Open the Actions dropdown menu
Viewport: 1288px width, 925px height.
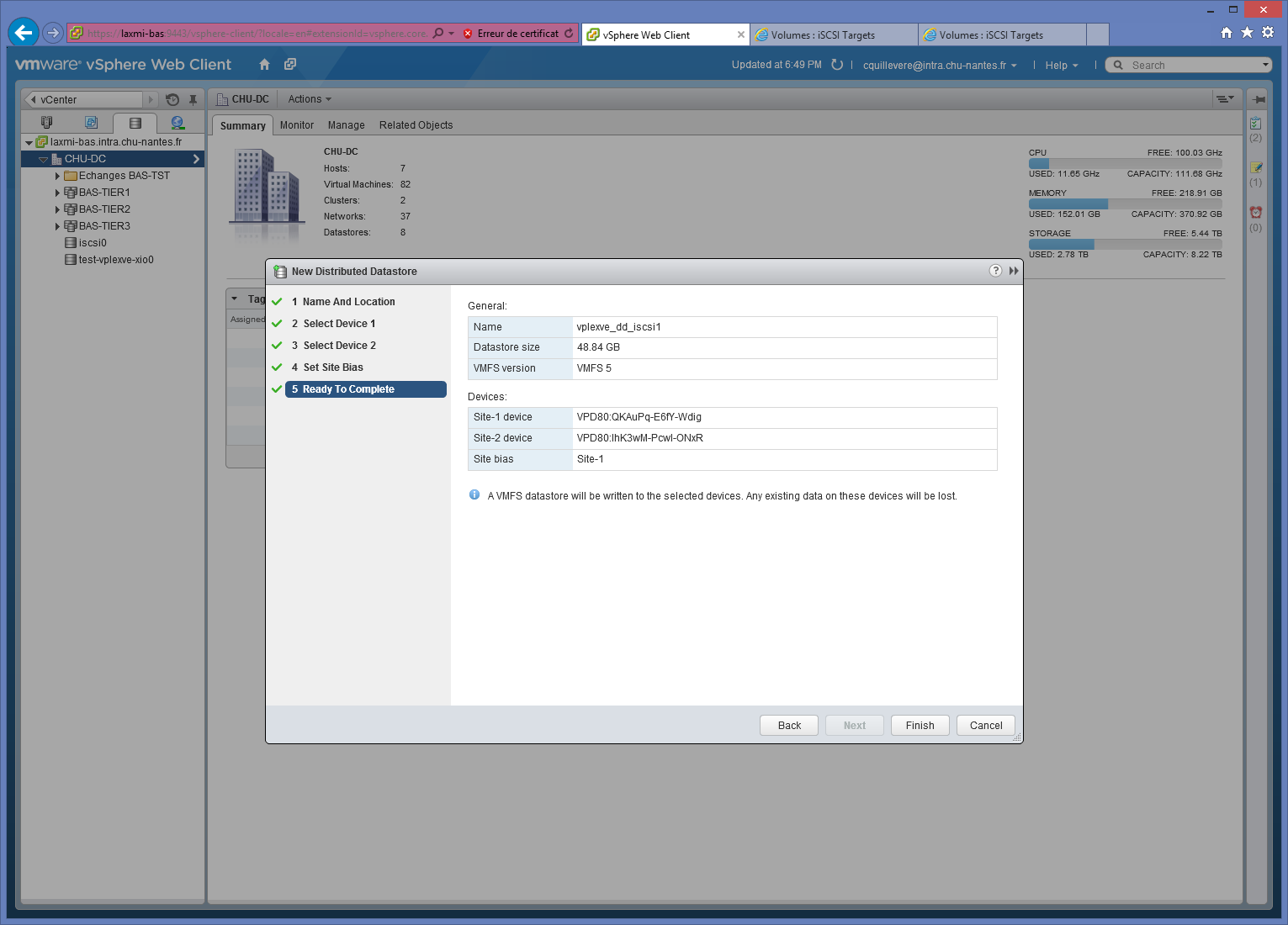click(x=310, y=99)
